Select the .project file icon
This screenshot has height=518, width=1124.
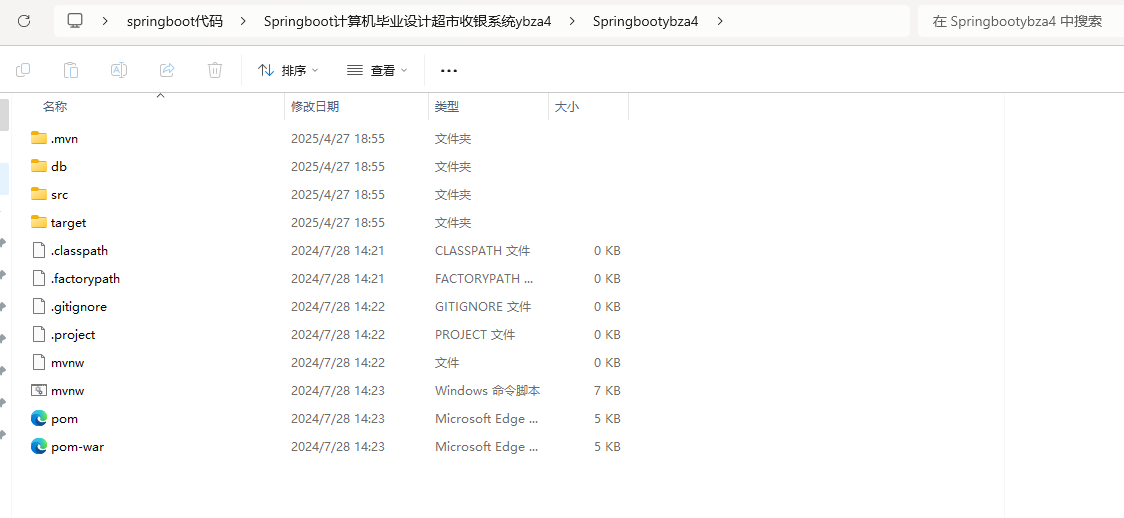point(39,334)
